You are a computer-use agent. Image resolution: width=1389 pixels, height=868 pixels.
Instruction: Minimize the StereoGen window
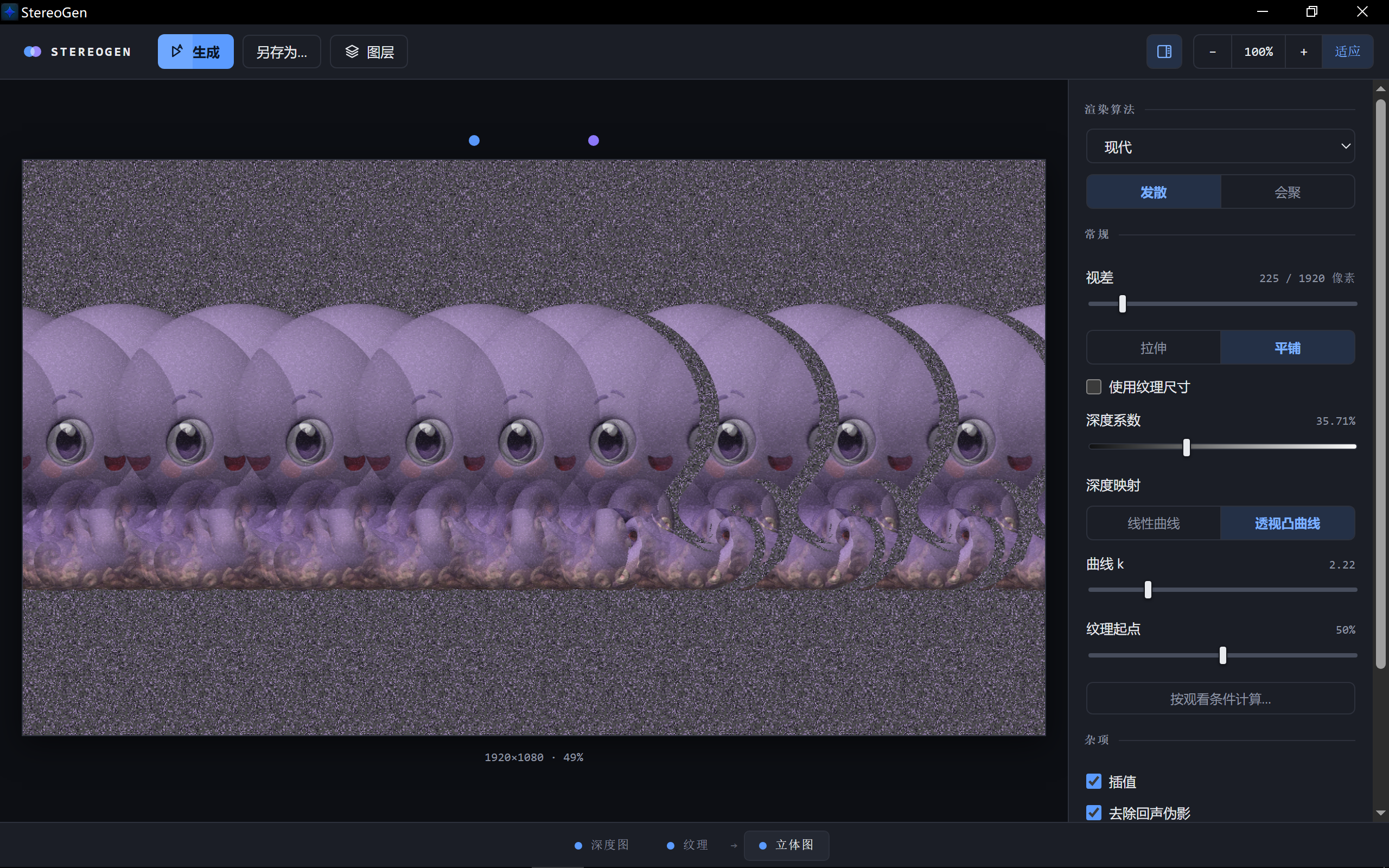tap(1262, 12)
